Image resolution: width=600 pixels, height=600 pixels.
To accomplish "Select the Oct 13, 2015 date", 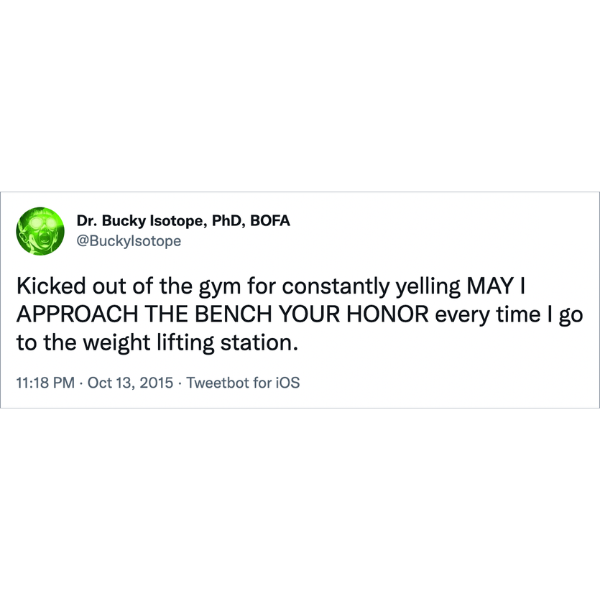I will [x=130, y=383].
